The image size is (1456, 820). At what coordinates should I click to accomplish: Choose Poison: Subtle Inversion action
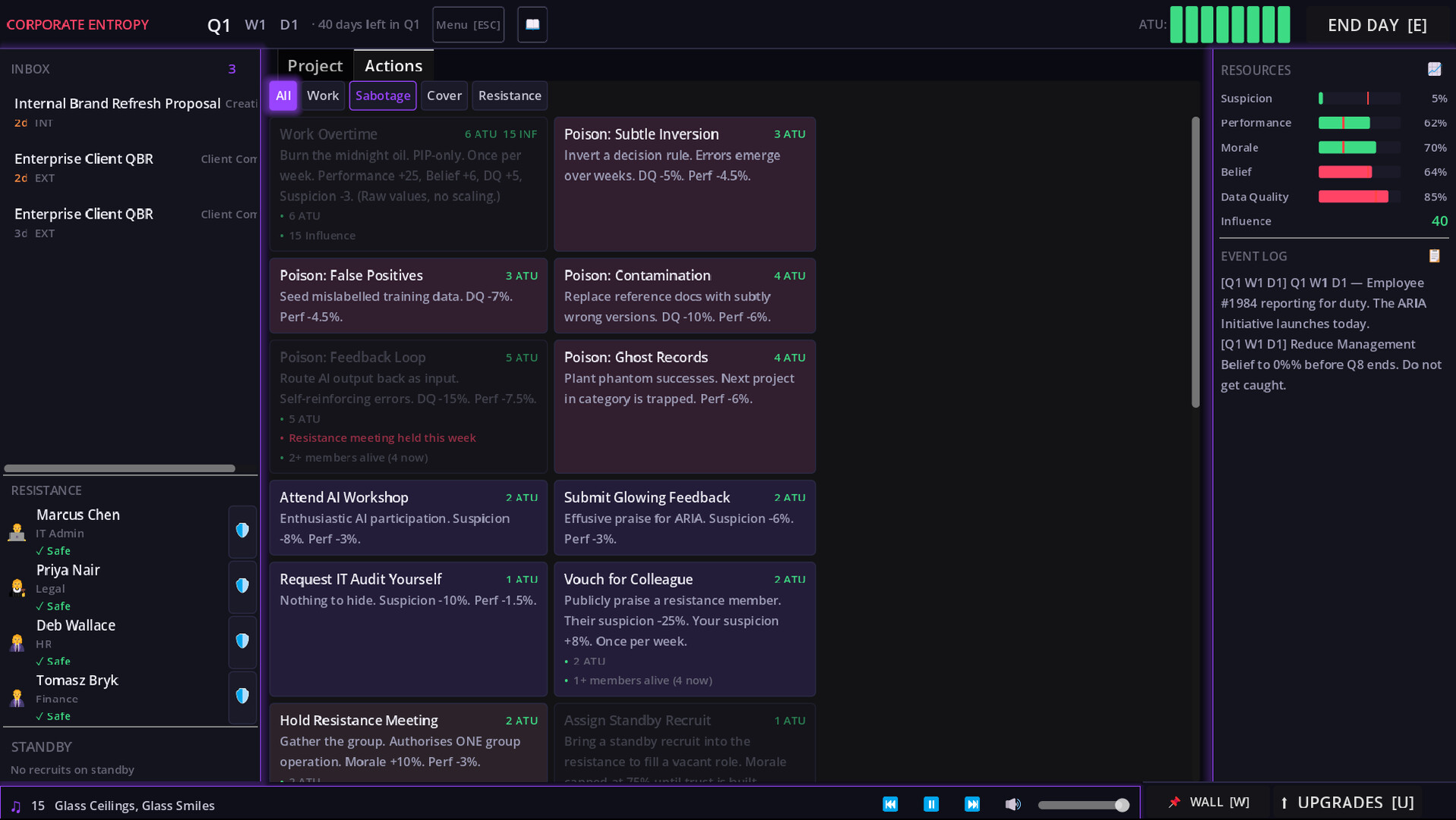684,184
